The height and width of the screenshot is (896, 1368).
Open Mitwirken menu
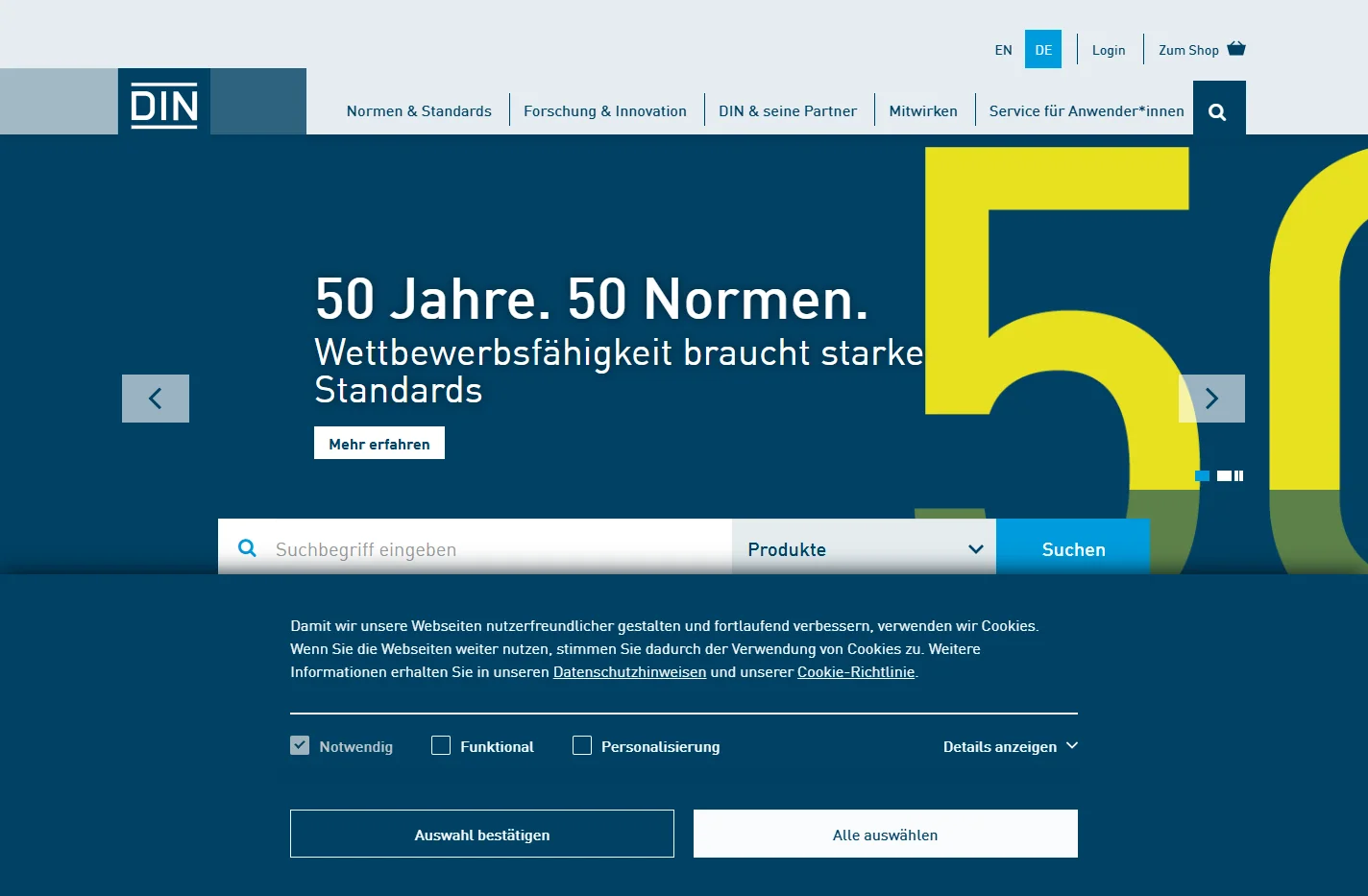[923, 111]
